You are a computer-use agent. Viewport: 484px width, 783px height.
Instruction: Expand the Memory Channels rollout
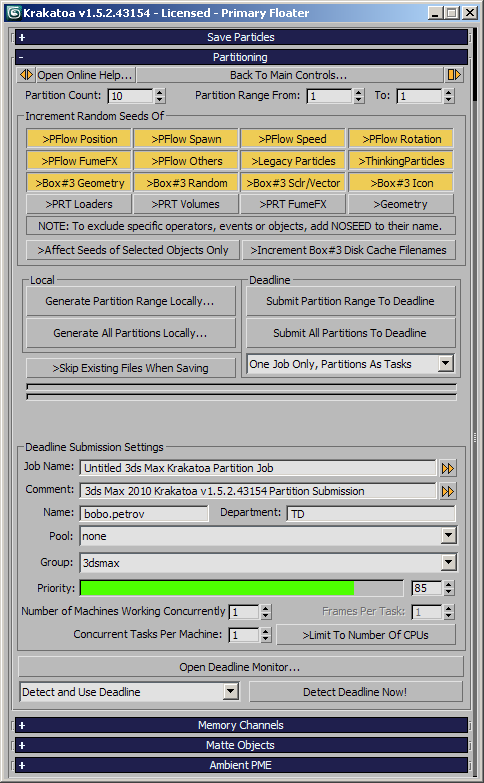click(x=241, y=725)
